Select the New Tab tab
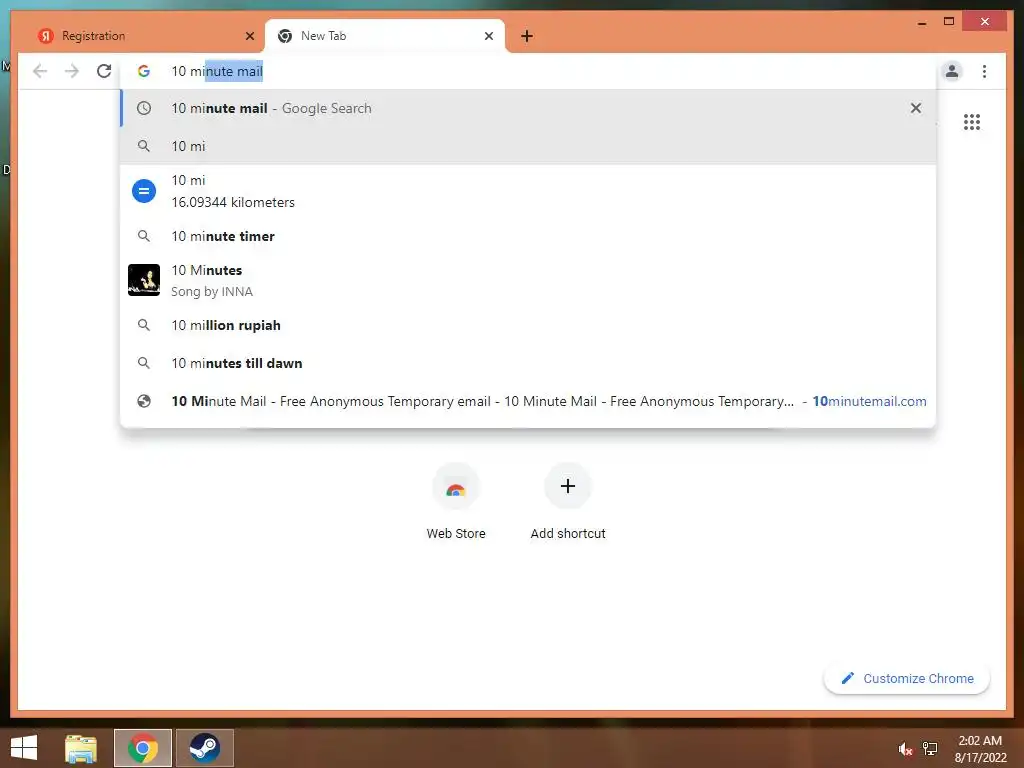The image size is (1024, 768). [x=385, y=37]
